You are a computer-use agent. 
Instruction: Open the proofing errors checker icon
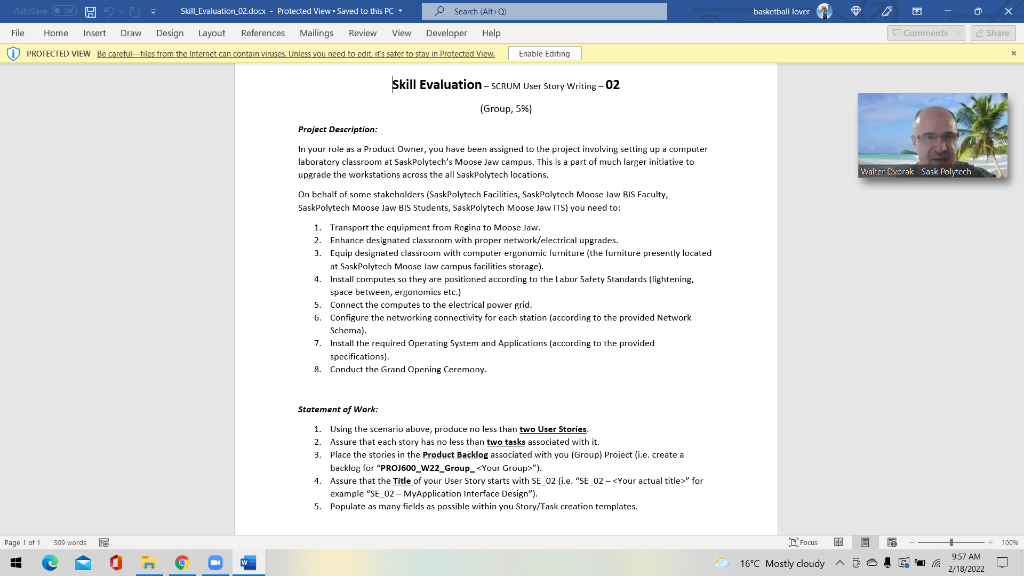[x=103, y=542]
